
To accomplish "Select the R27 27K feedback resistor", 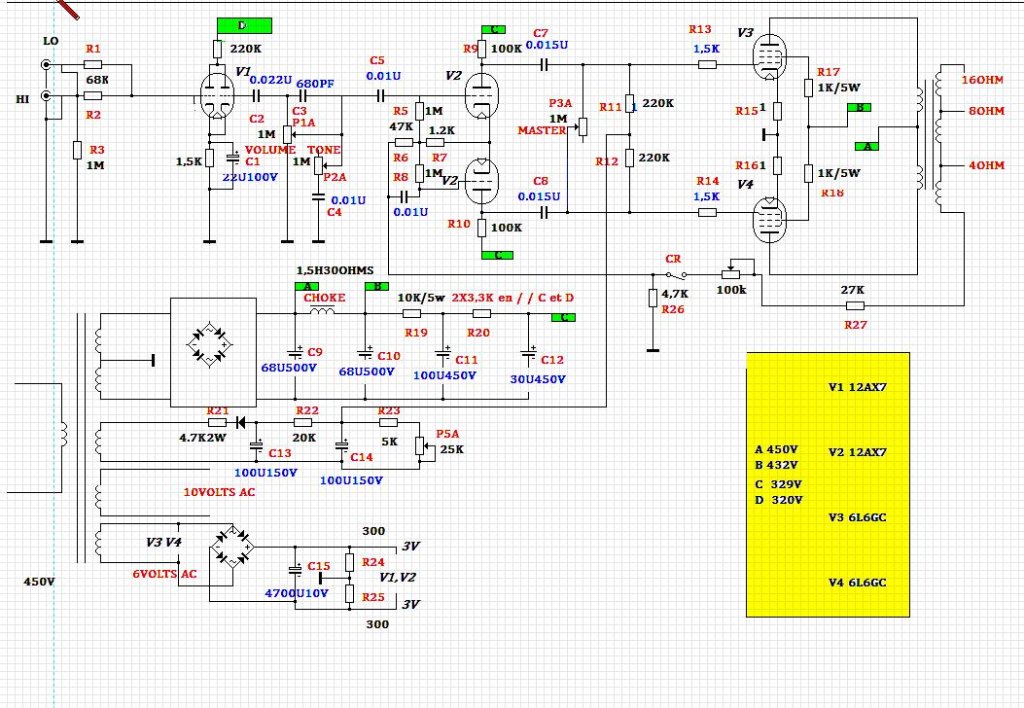I will pos(854,305).
